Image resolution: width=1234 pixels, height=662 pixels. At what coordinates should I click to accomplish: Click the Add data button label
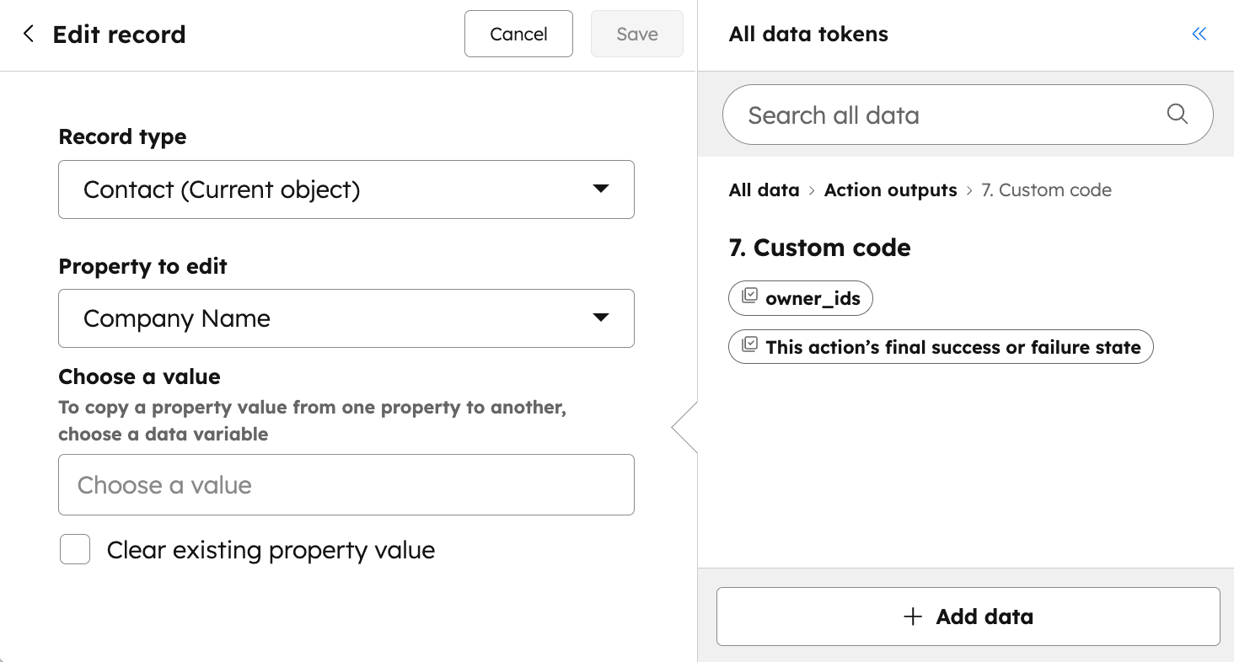pyautogui.click(x=984, y=617)
